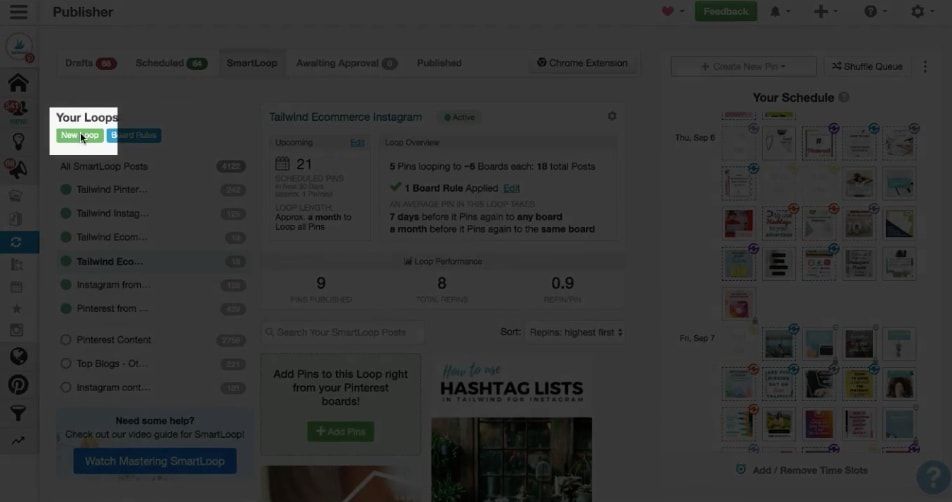This screenshot has height=502, width=952.
Task: Switch to the Drafts tab
Action: 90,63
